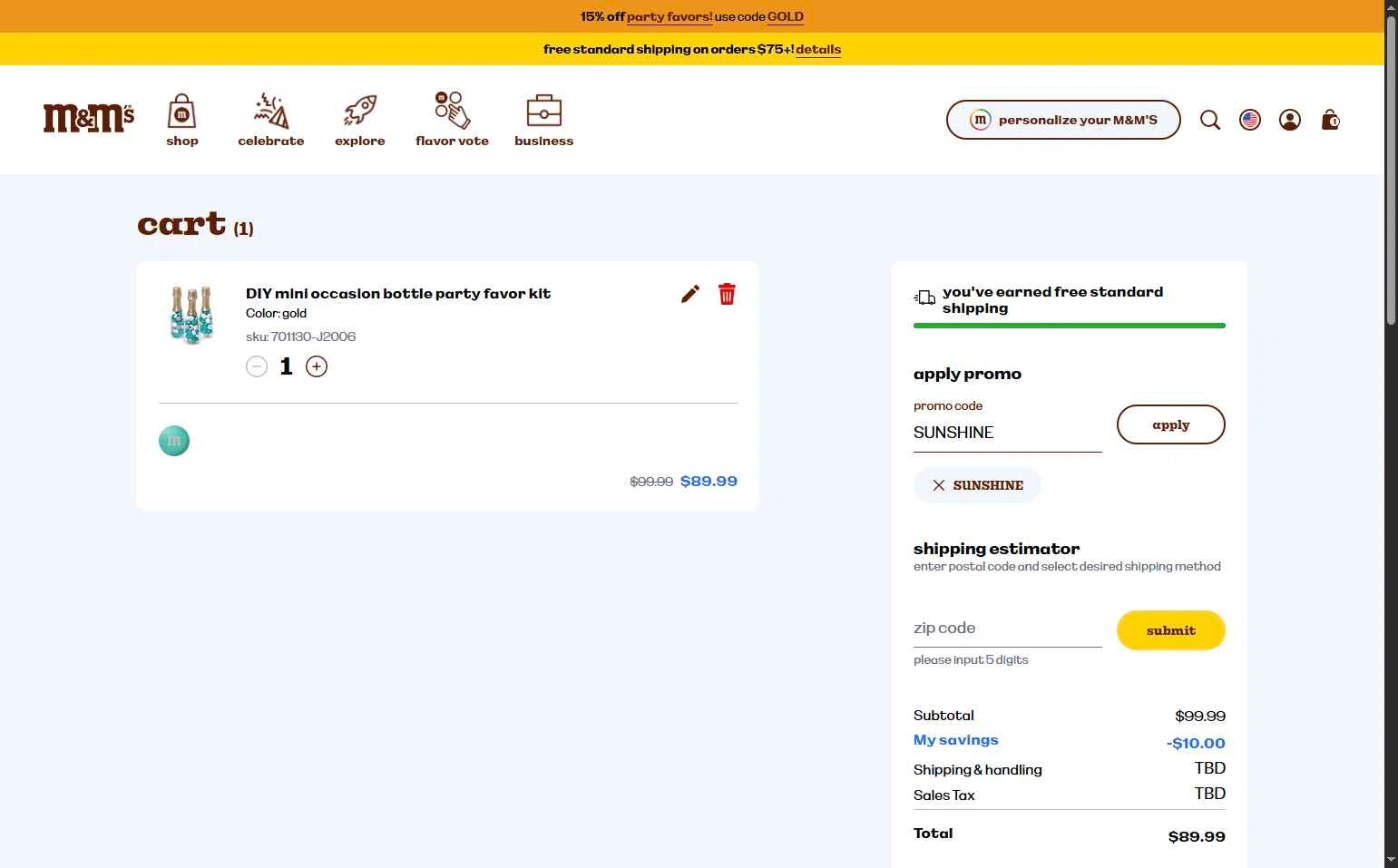Click the 'Sales Tax' label
Screen dimensions: 1398x868
pyautogui.click(x=944, y=795)
